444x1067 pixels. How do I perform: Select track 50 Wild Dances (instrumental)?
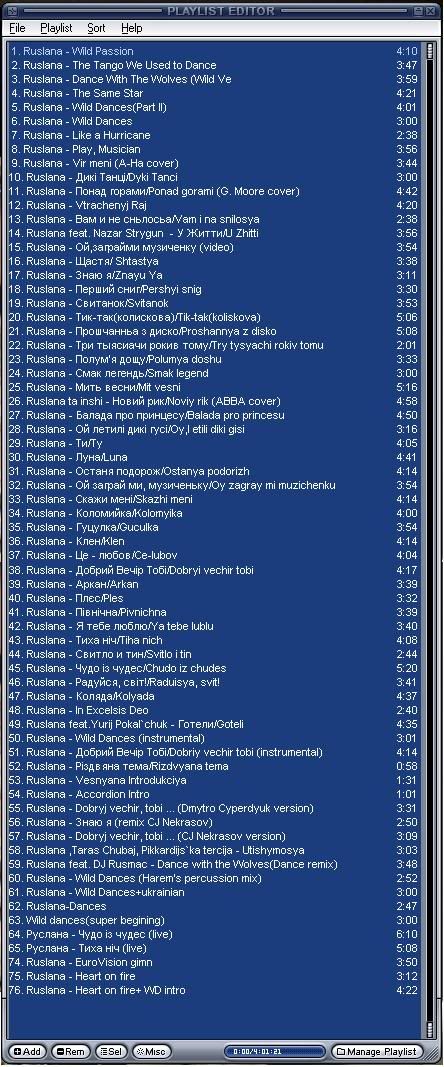coord(215,738)
